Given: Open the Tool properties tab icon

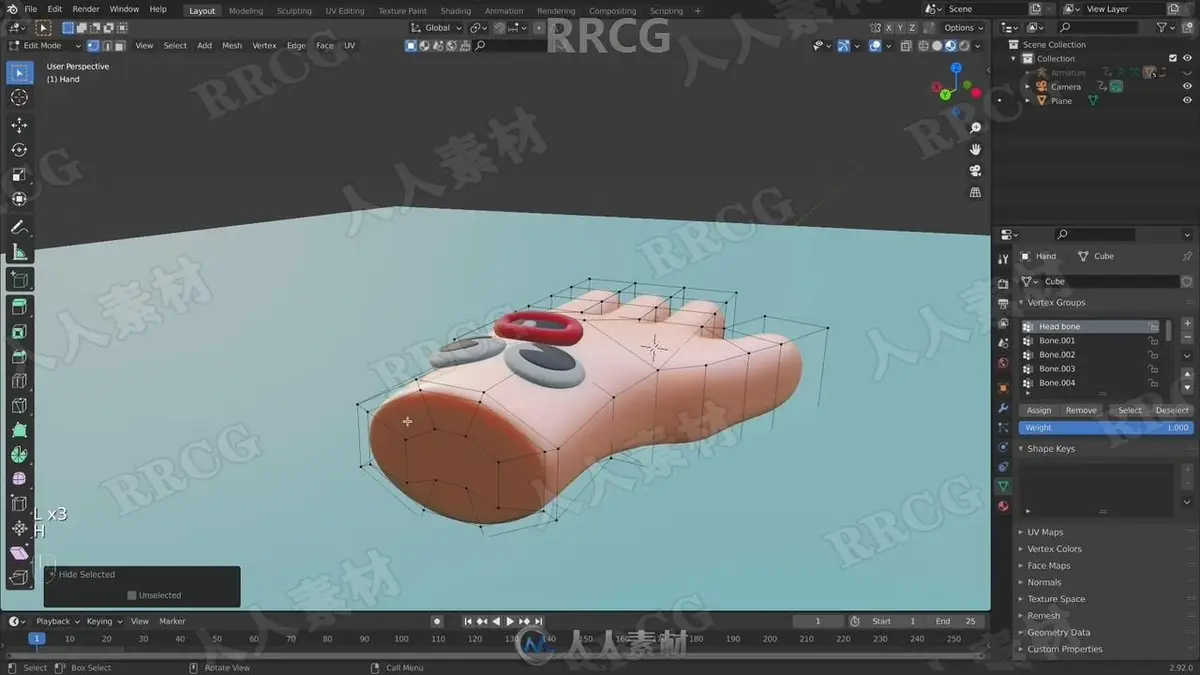Looking at the screenshot, I should (1003, 259).
